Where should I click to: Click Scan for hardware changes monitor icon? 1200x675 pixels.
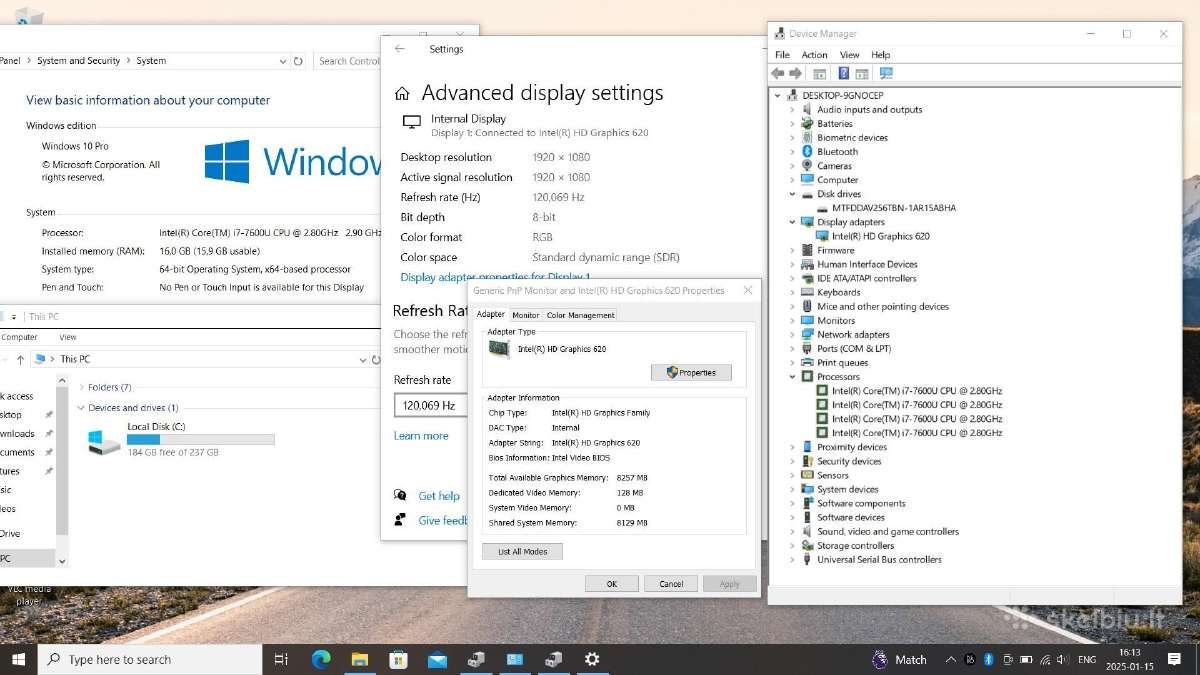click(x=885, y=73)
